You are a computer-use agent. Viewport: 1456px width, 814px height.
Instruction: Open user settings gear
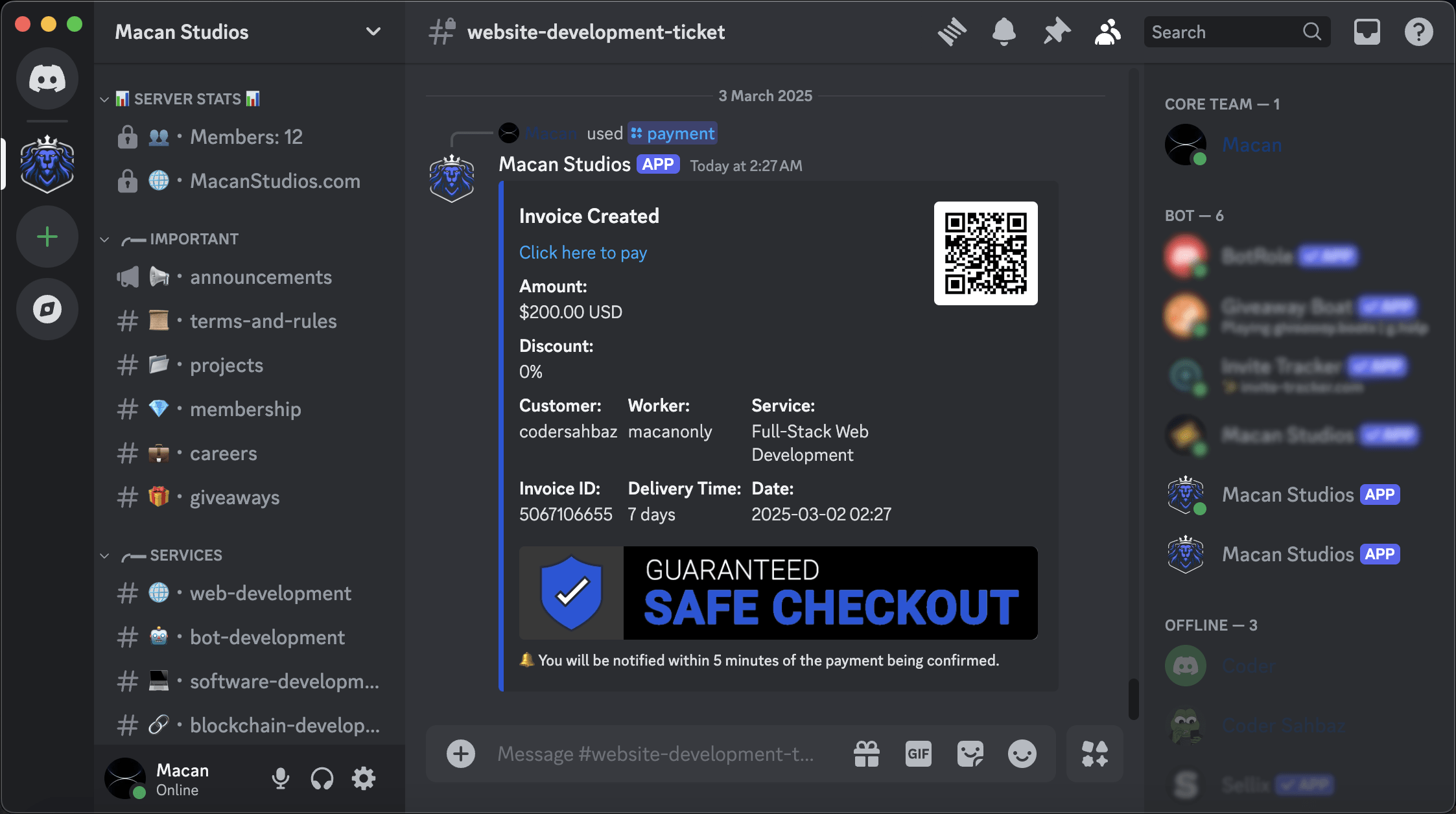point(364,778)
